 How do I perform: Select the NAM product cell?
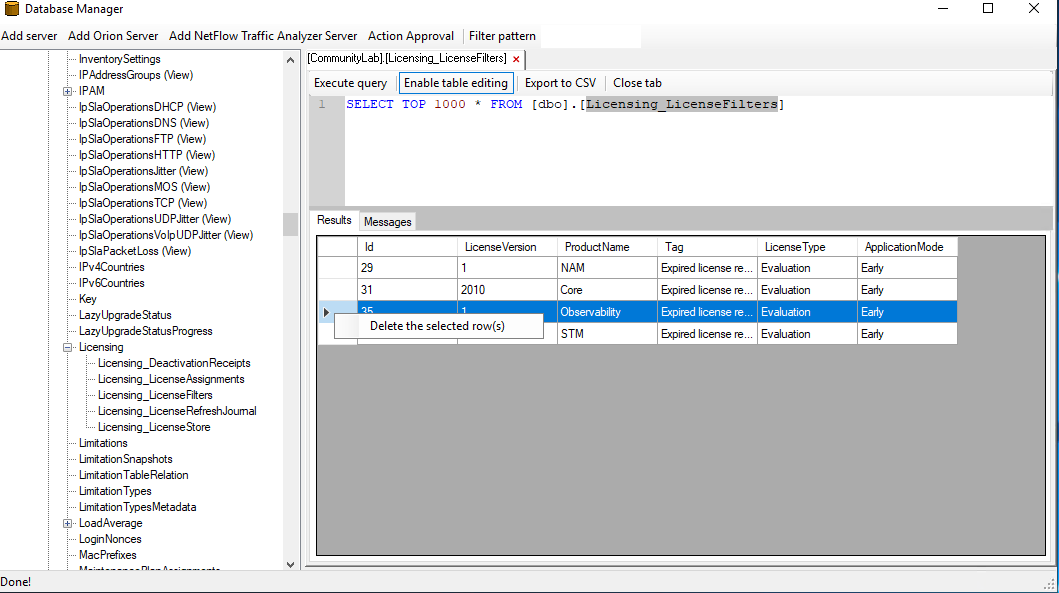pyautogui.click(x=607, y=268)
